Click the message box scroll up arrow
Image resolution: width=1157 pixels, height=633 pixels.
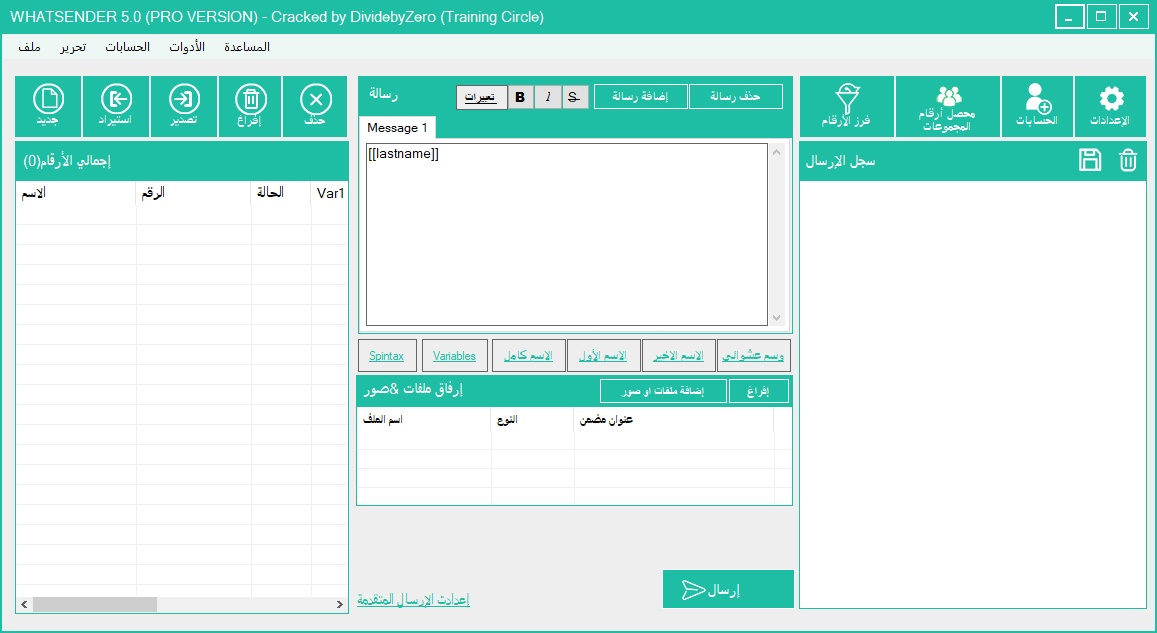pyautogui.click(x=776, y=152)
